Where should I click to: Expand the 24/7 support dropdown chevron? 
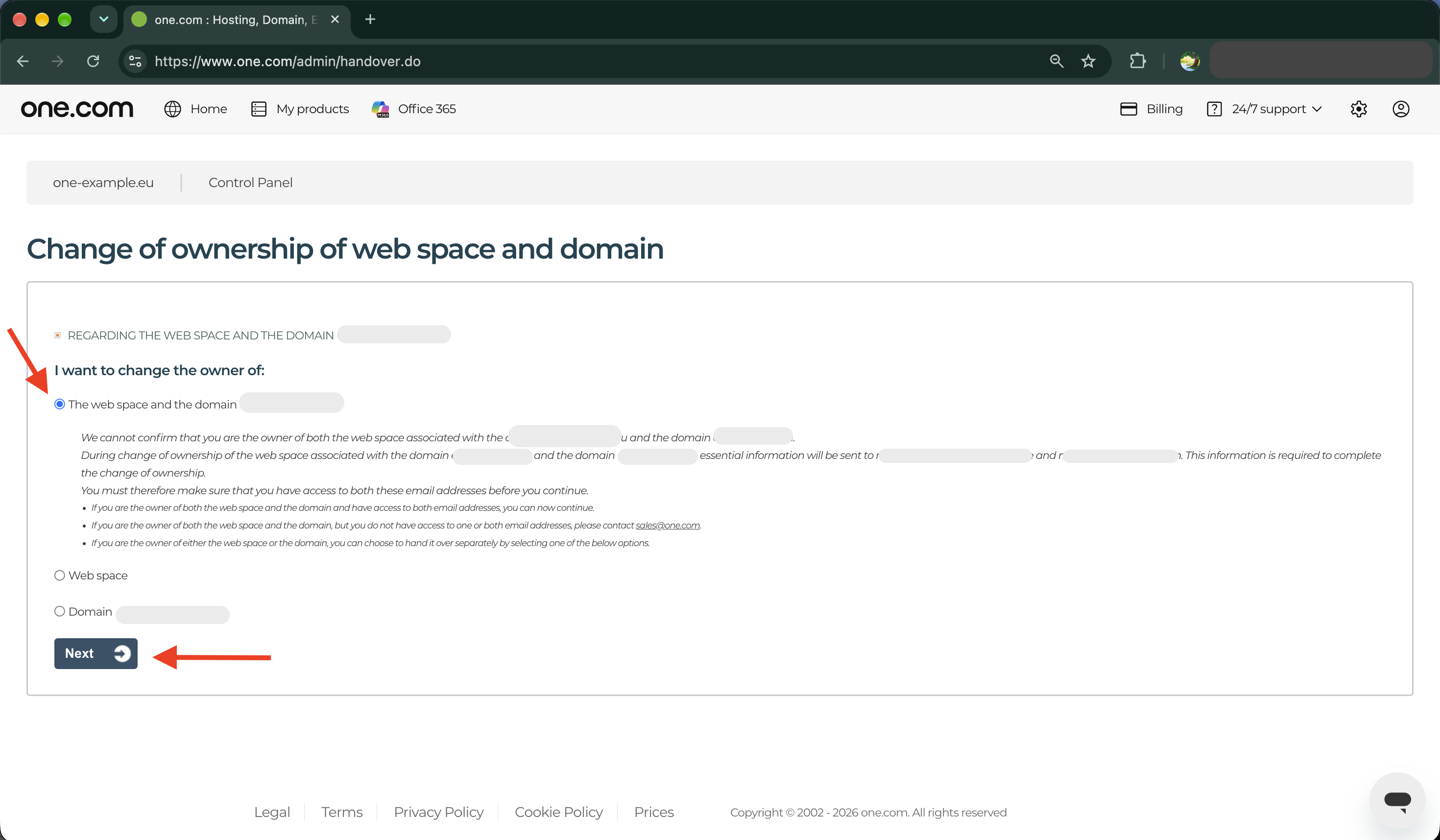1317,109
